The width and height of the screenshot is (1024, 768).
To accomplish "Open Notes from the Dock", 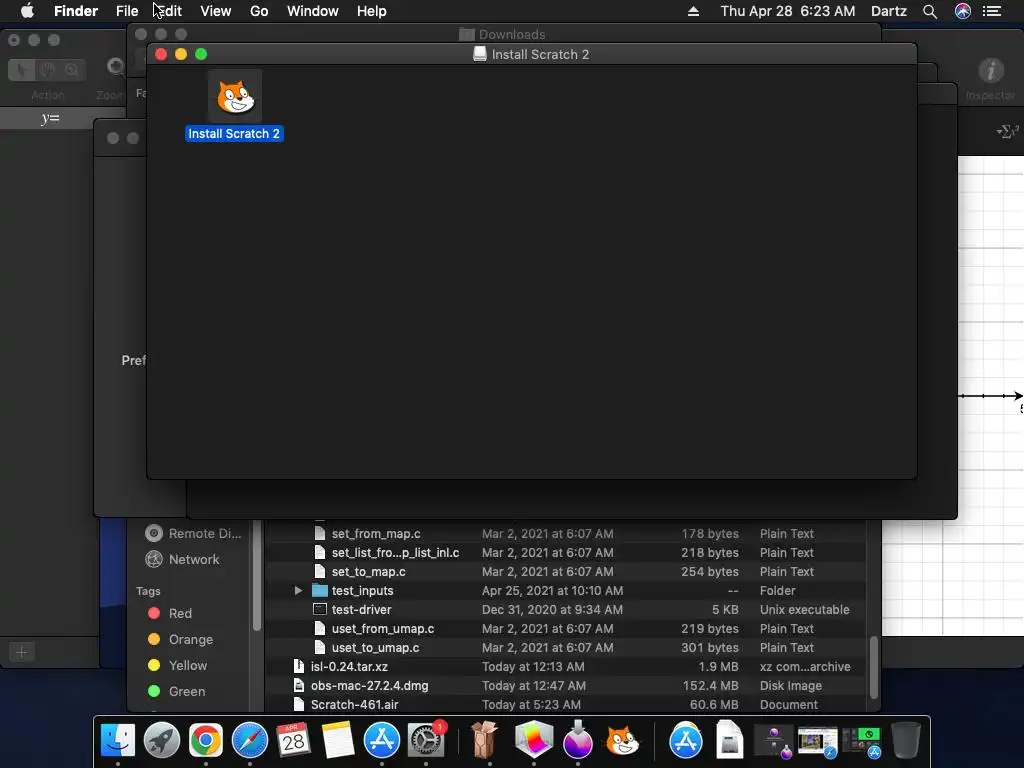I will [338, 741].
